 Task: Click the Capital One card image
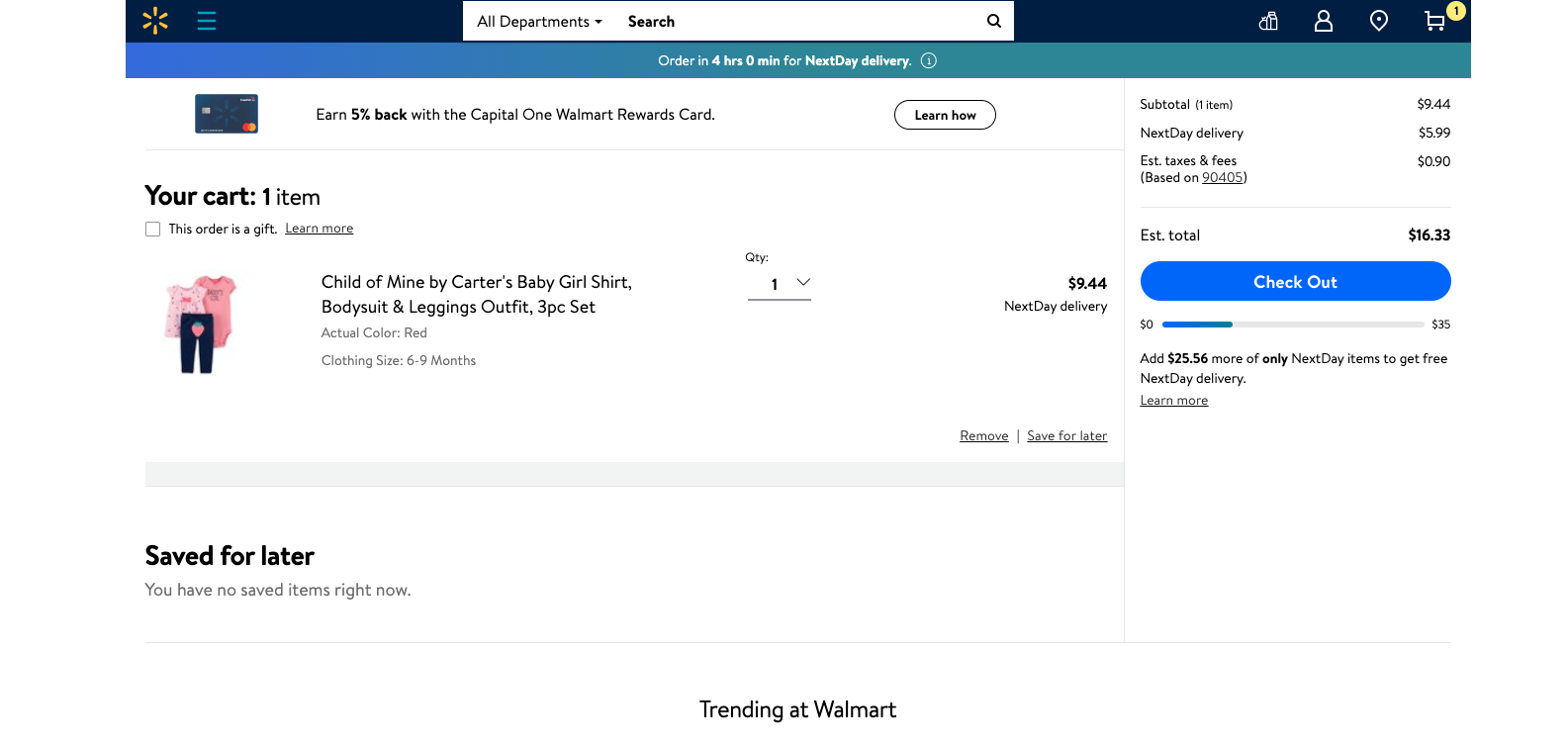[227, 114]
